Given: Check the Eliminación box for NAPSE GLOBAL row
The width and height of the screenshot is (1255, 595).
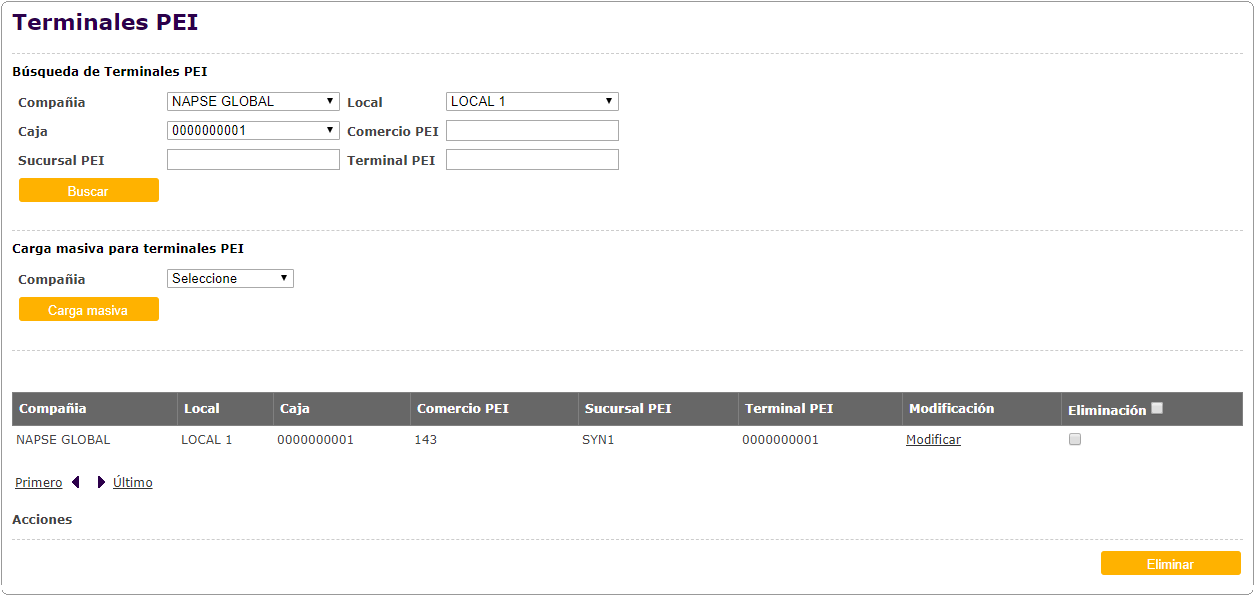Looking at the screenshot, I should tap(1075, 439).
